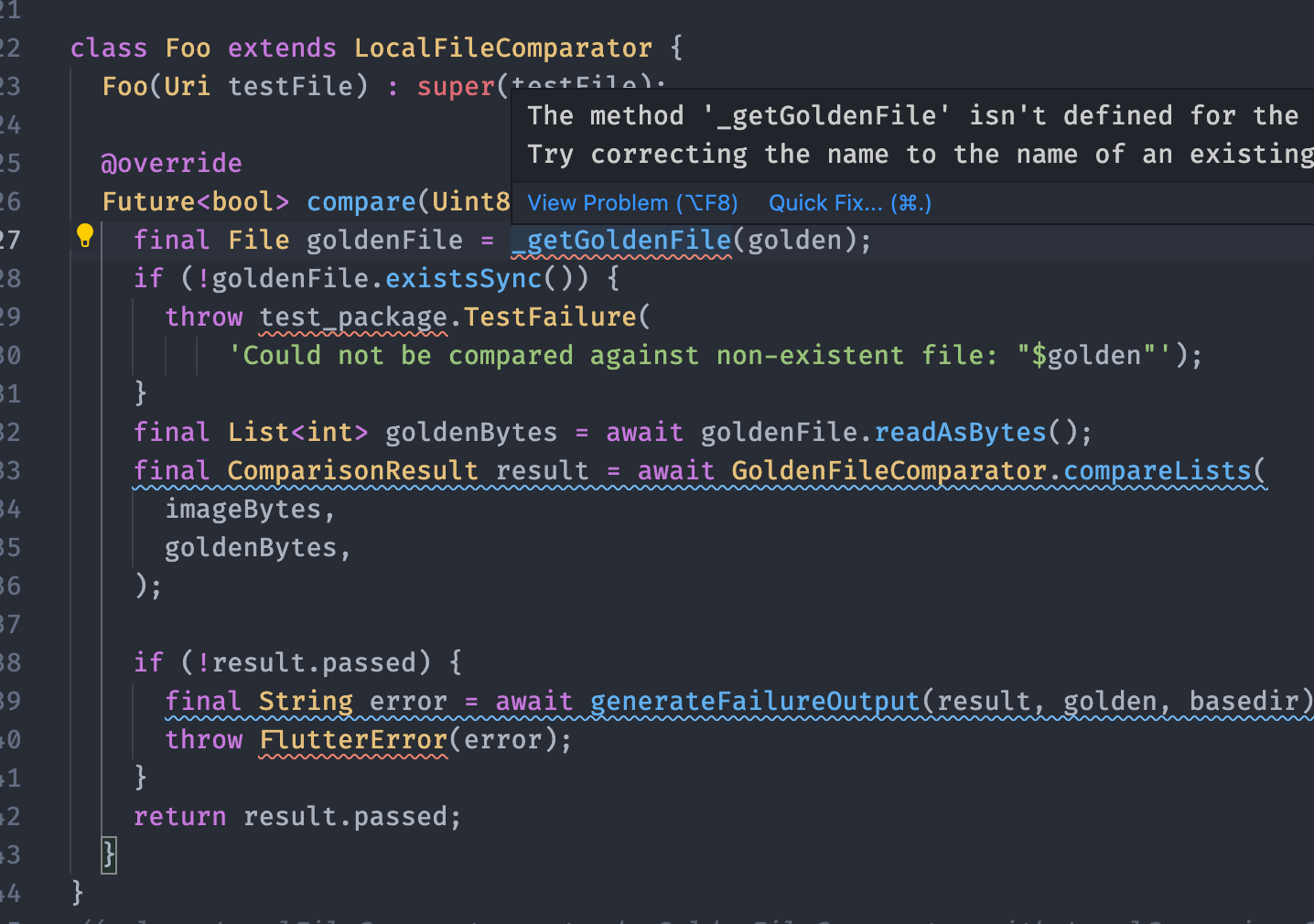Click the compare method name
Viewport: 1314px width, 924px height.
tap(361, 202)
